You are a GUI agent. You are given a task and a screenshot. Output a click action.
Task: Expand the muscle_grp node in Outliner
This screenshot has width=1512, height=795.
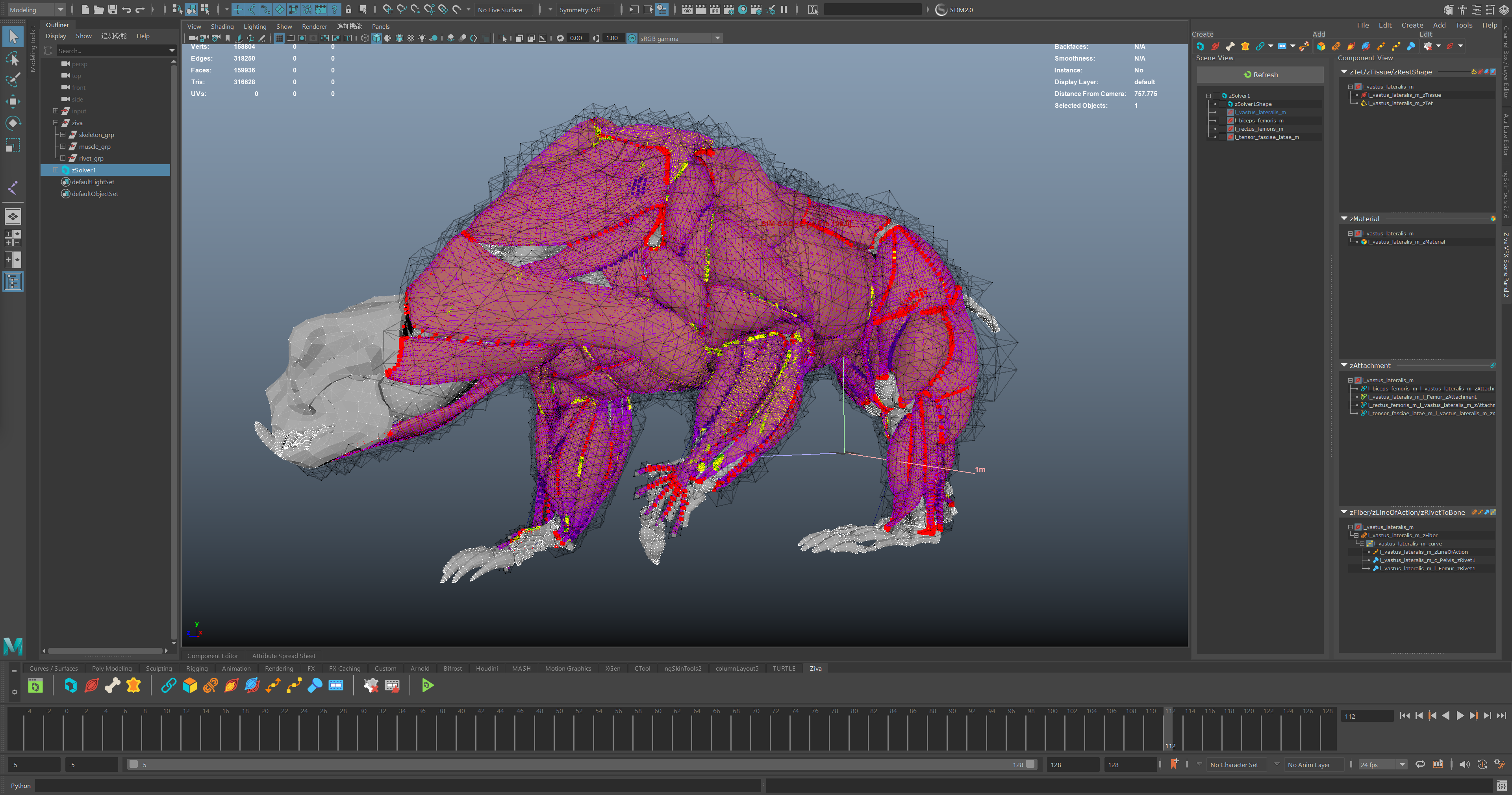63,147
